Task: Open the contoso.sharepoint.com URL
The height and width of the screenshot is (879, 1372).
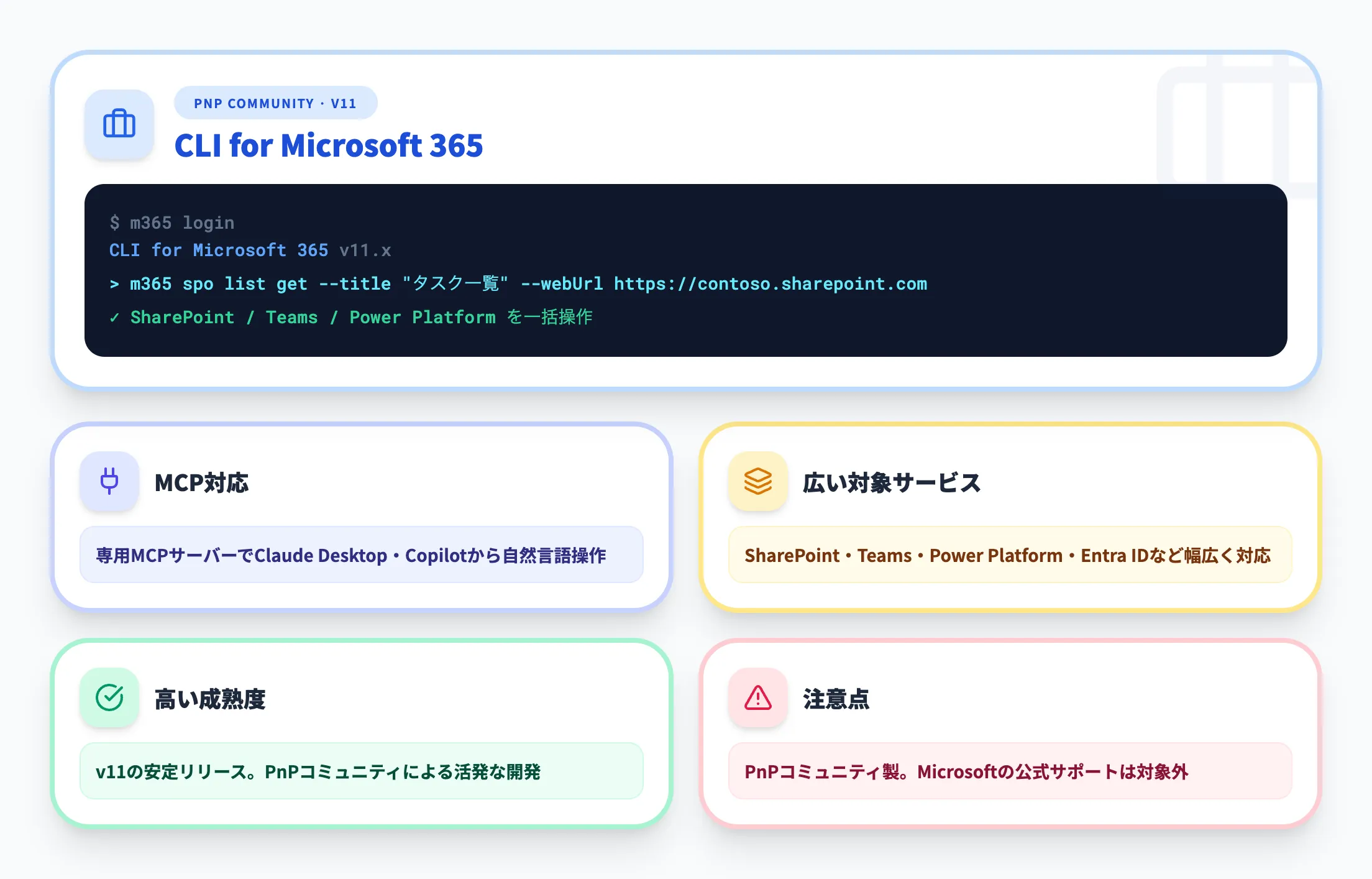Action: click(x=771, y=283)
